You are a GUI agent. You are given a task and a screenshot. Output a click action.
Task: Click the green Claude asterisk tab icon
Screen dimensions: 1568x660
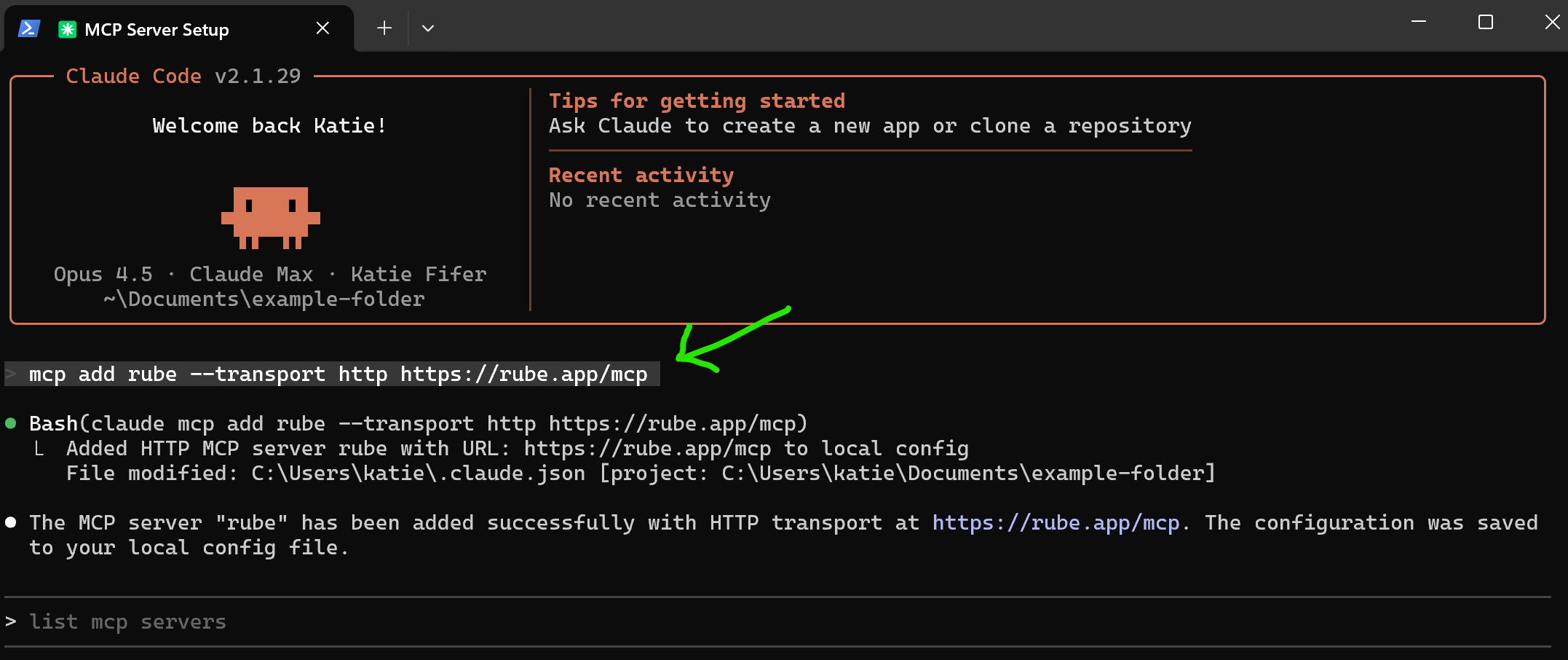click(x=67, y=30)
